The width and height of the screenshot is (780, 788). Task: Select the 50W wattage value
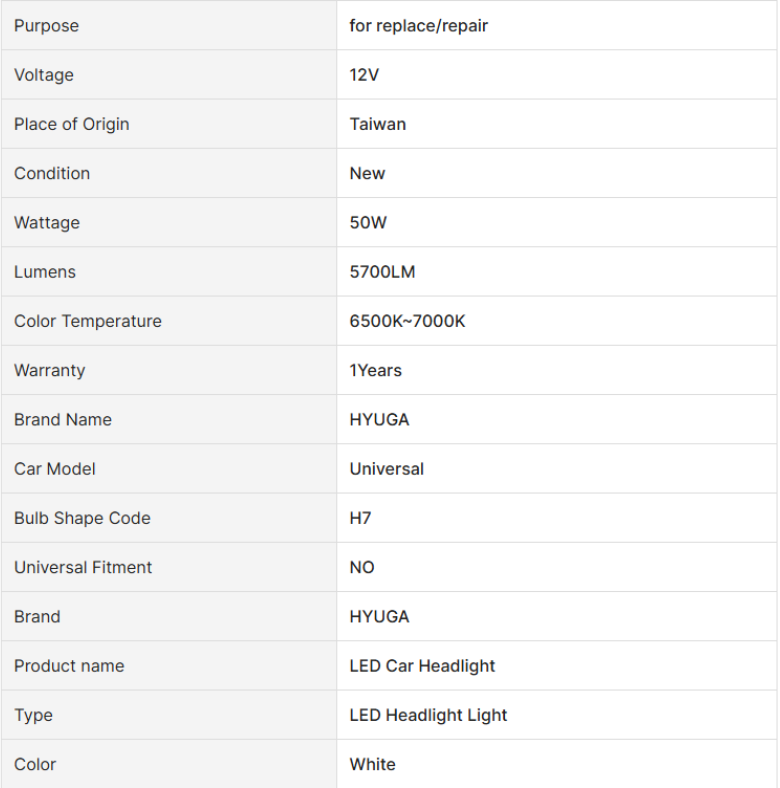tap(368, 223)
